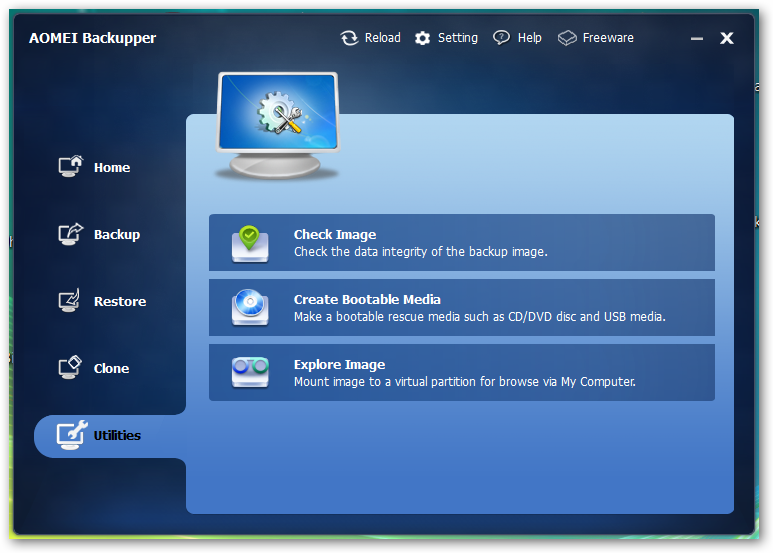773x553 pixels.
Task: Open the Home tab label
Action: 112,168
